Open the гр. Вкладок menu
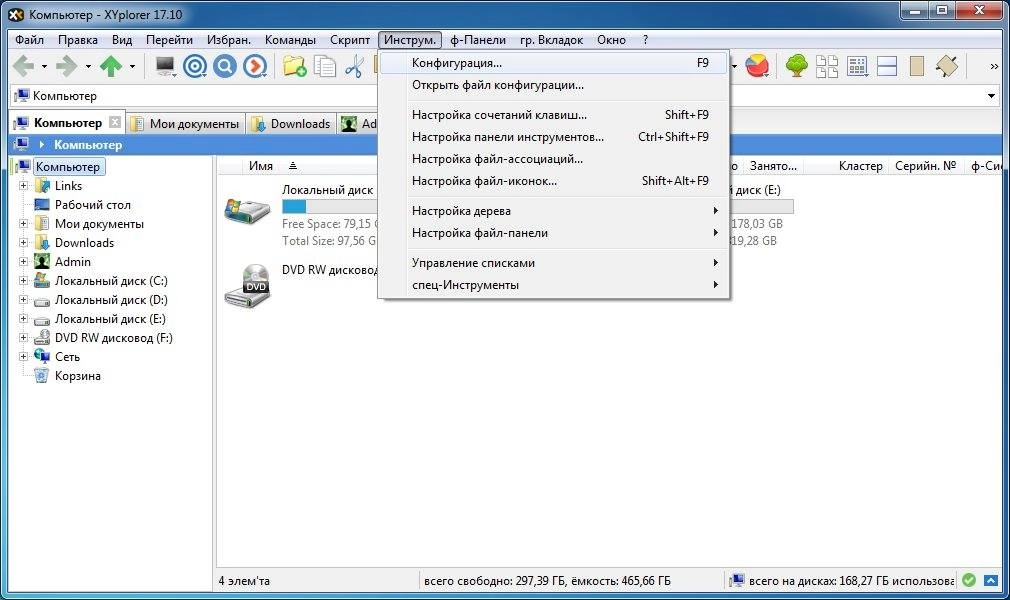 551,40
